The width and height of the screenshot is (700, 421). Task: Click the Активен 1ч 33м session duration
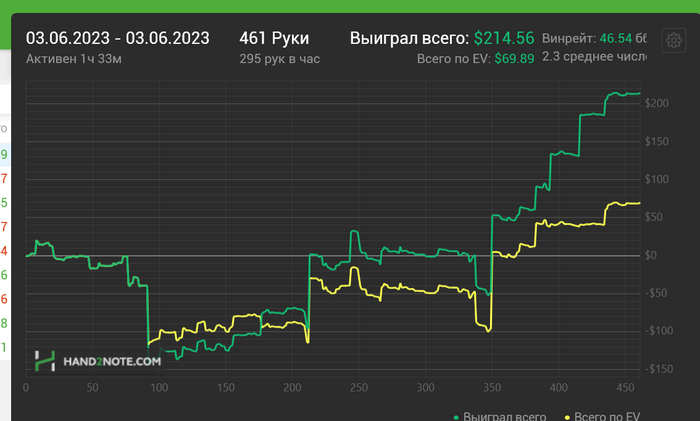tap(74, 59)
